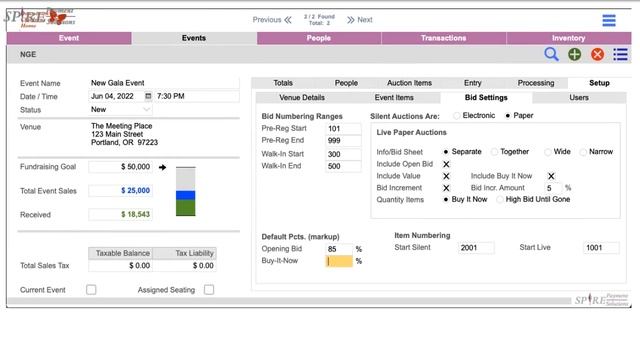Viewport: 640px width, 360px height.
Task: Open the blue list view icon
Action: pos(620,54)
